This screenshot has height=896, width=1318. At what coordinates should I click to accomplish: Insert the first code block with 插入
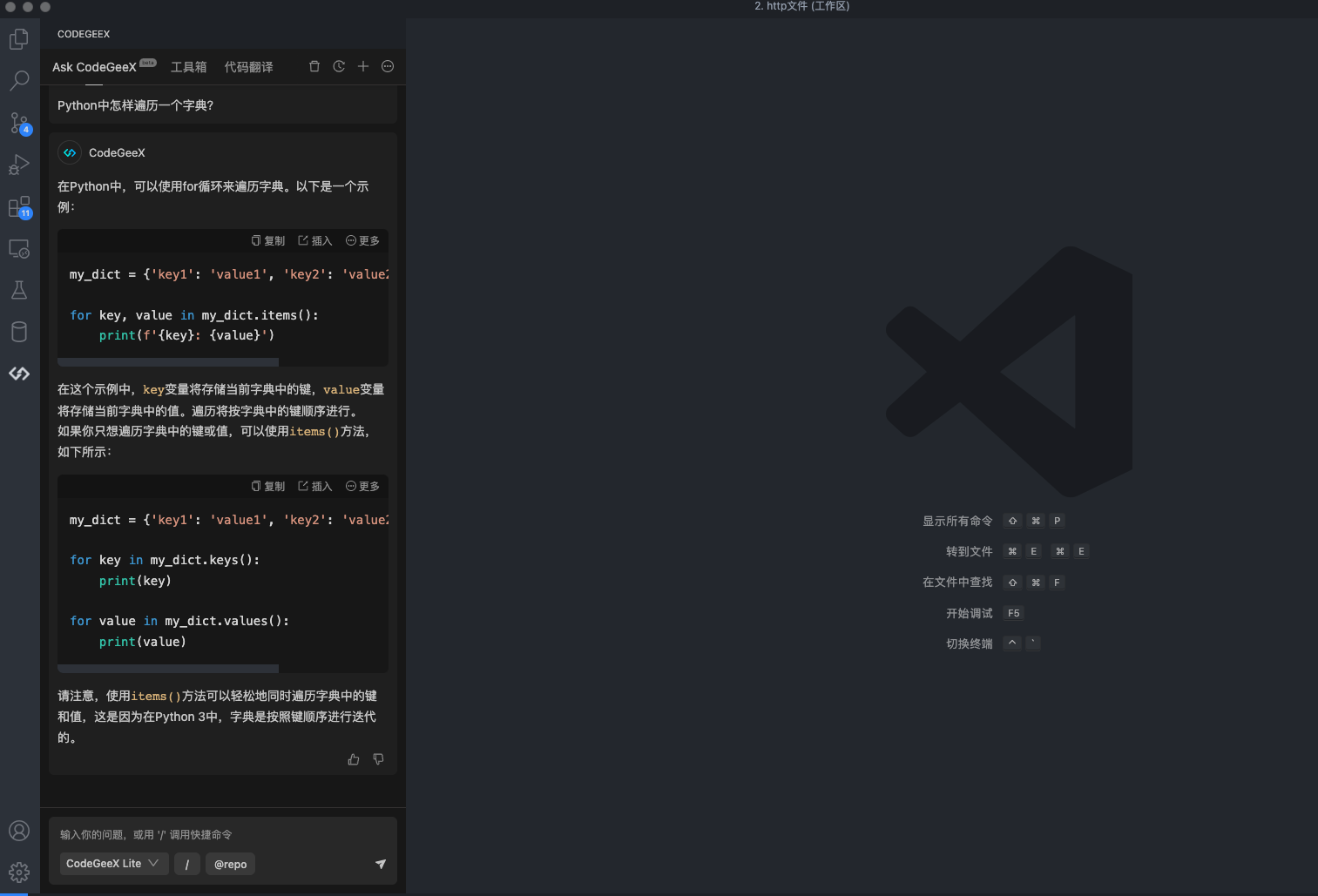[315, 240]
